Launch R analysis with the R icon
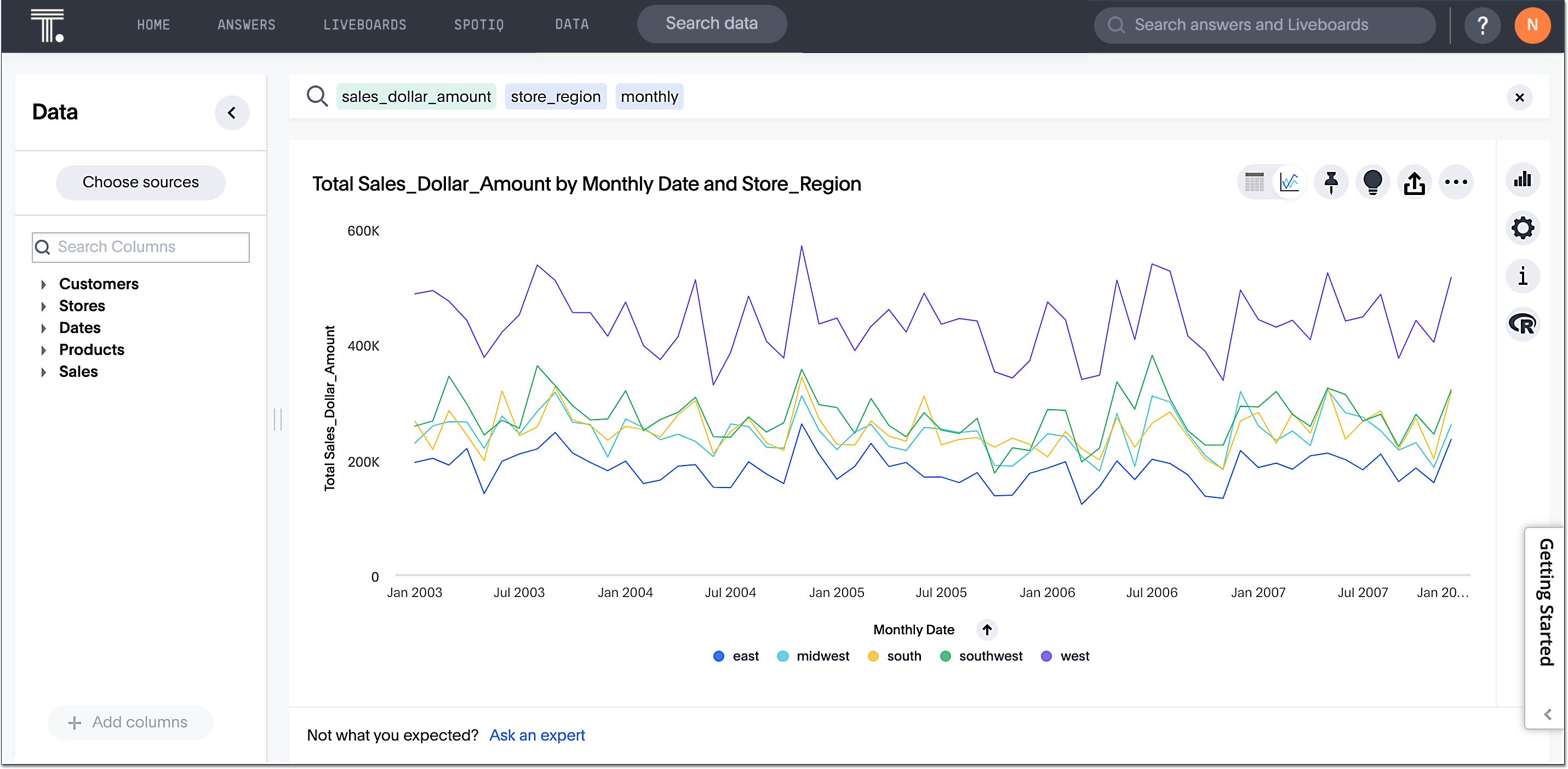 [1523, 324]
